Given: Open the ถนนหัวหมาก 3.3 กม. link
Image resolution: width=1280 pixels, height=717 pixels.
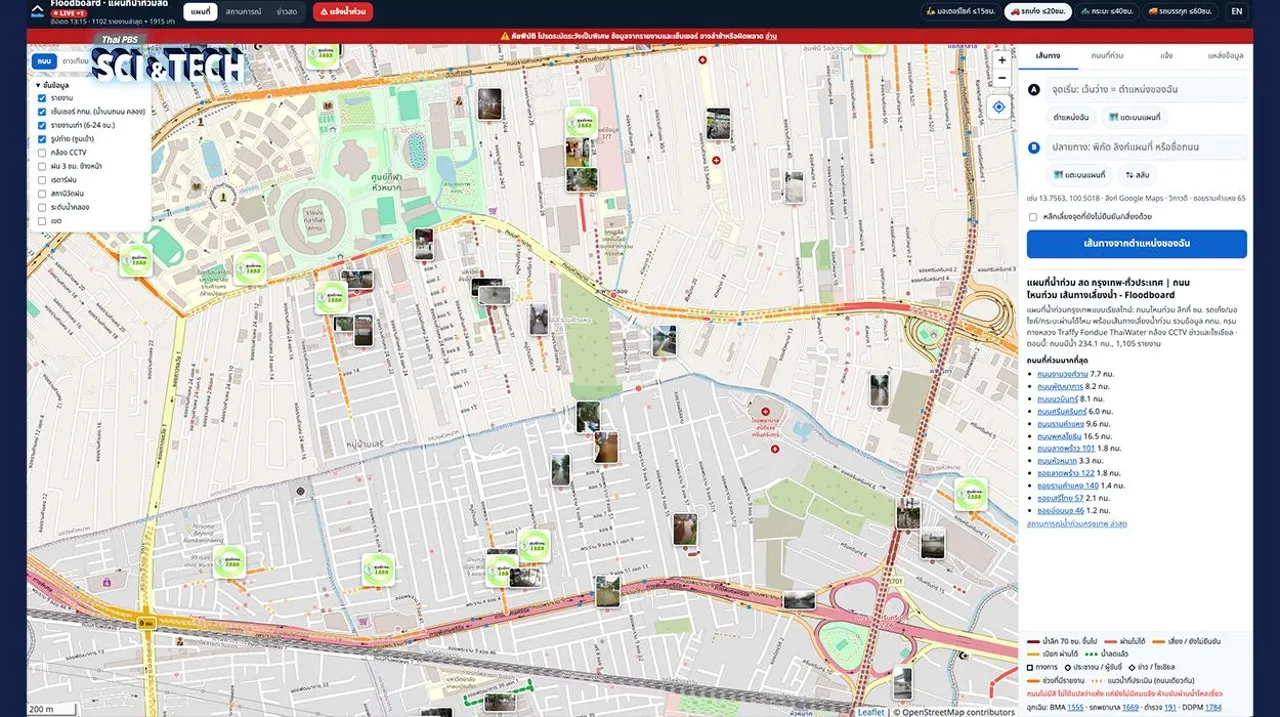Looking at the screenshot, I should click(1056, 461).
